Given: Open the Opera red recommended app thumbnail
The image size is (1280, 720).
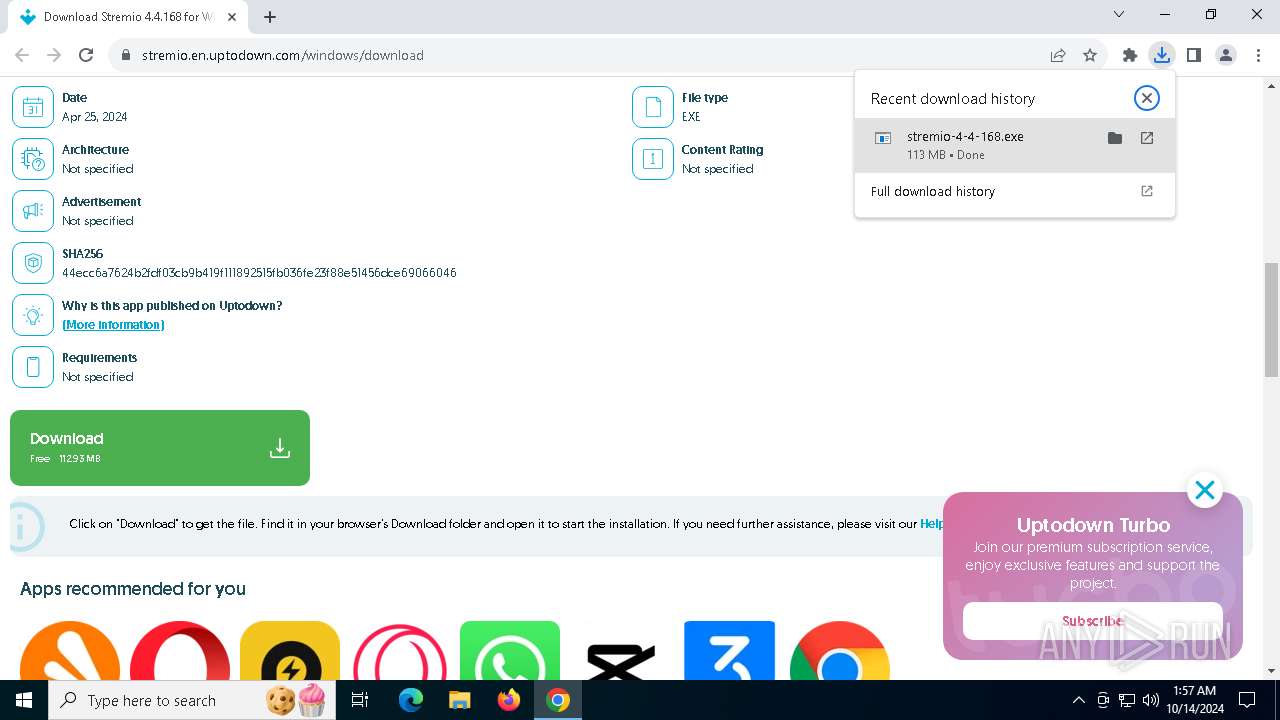Looking at the screenshot, I should [x=180, y=651].
